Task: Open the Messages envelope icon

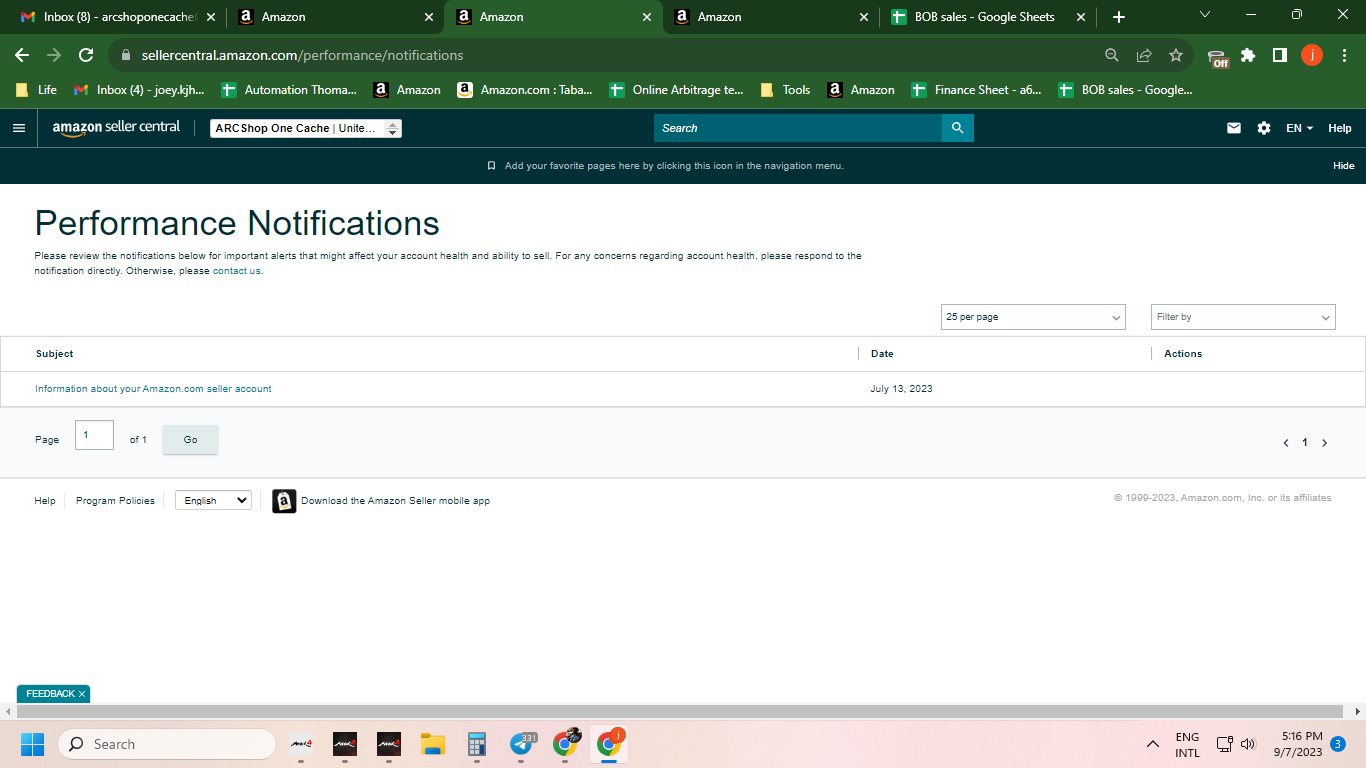Action: click(1234, 128)
